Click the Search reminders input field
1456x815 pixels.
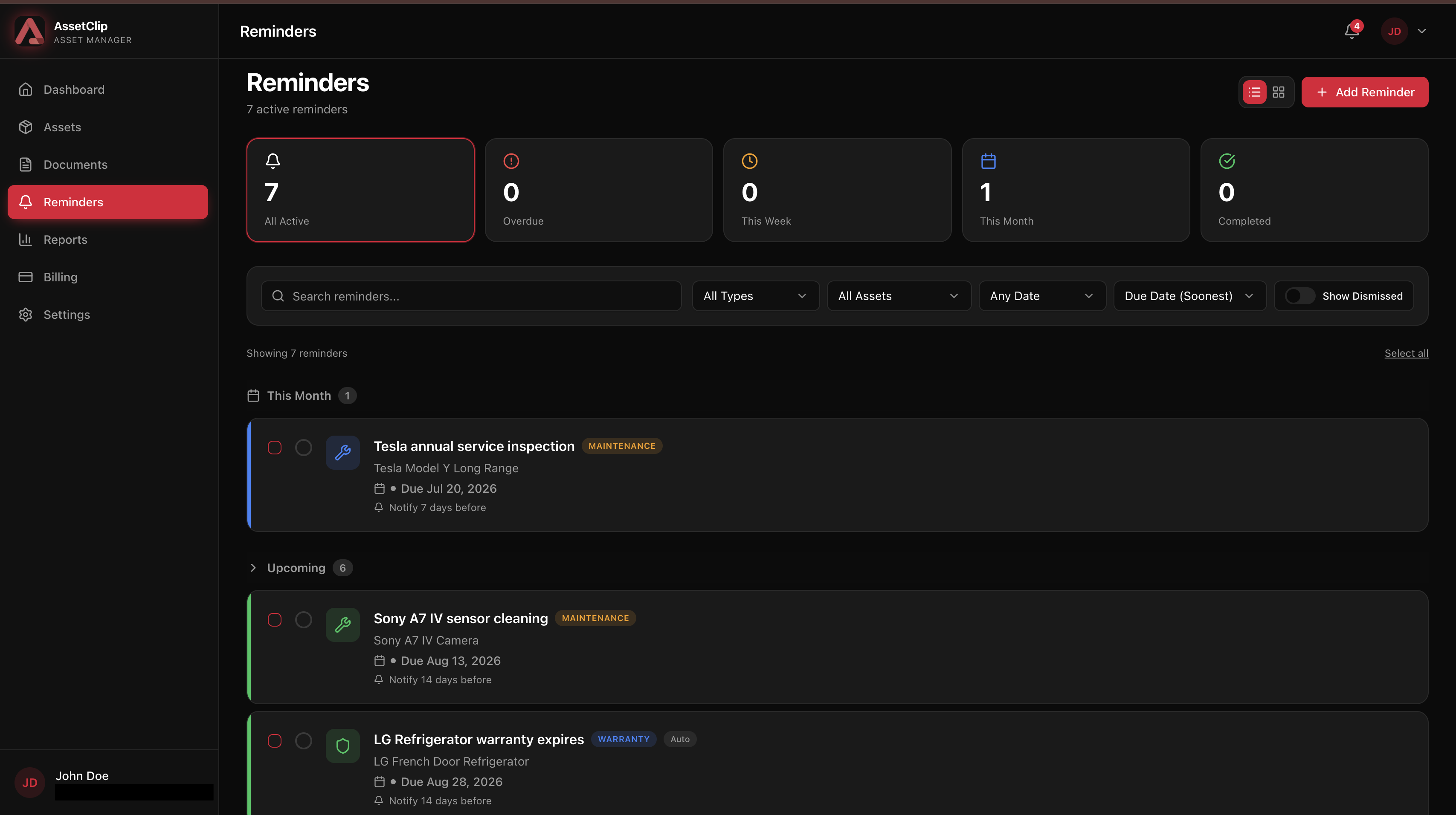[471, 296]
